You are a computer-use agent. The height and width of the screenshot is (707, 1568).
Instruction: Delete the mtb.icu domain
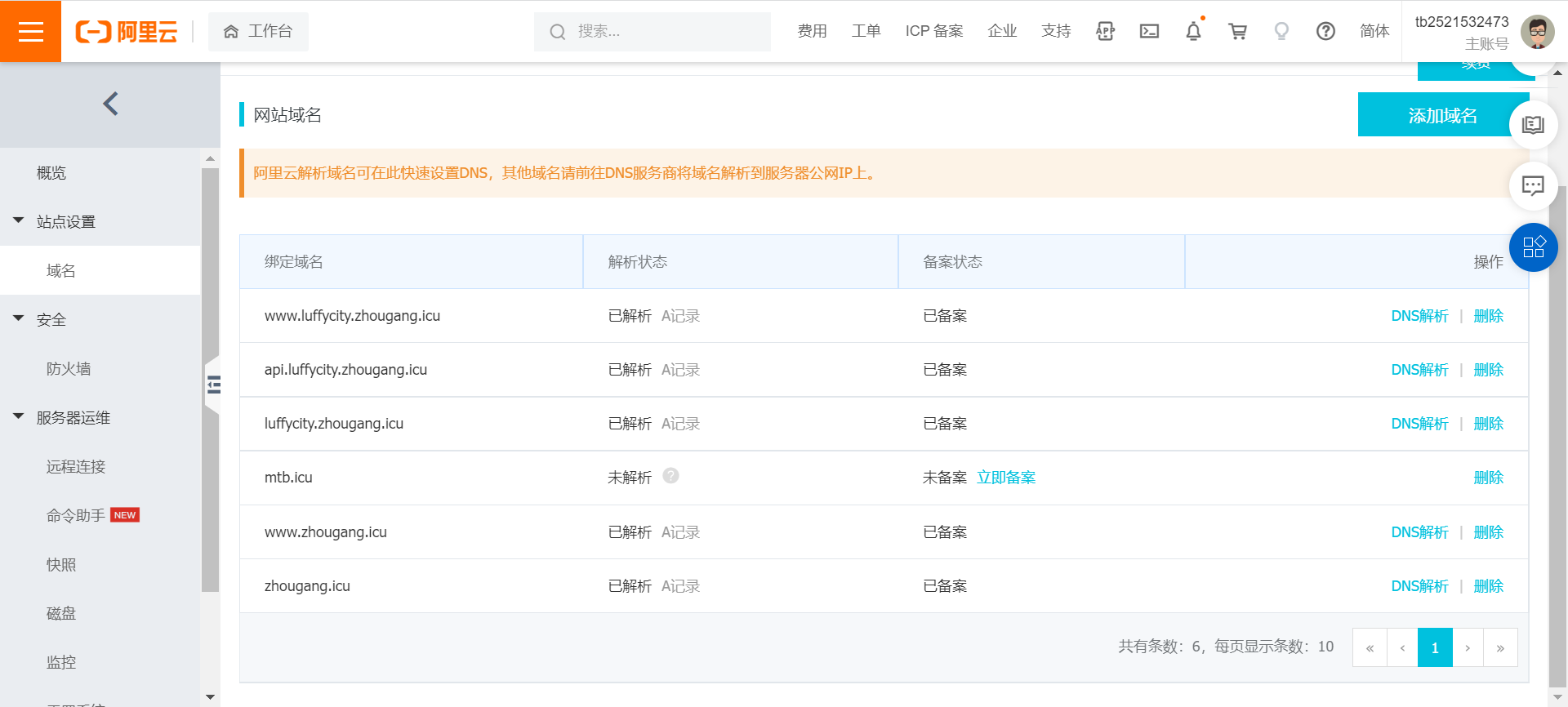(1488, 478)
